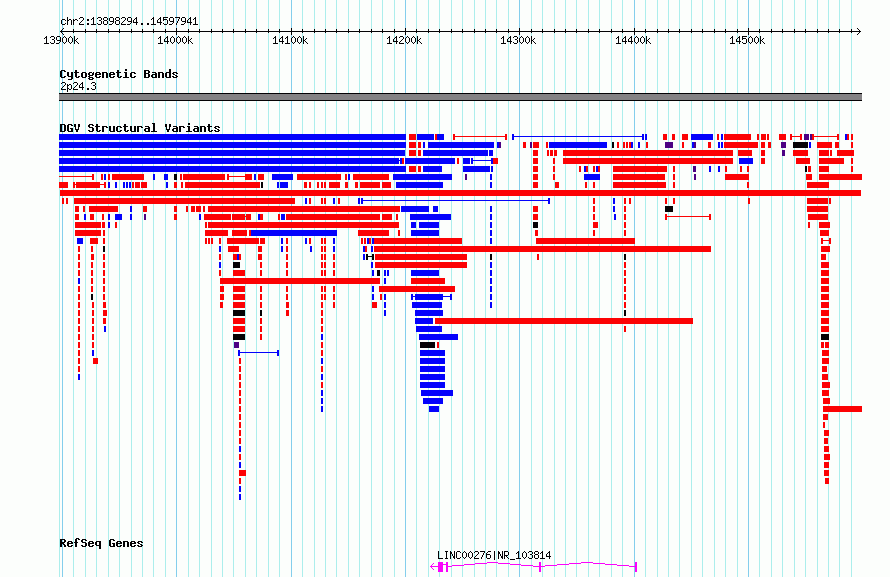Click the right arrow at the ruler end
The image size is (890, 577).
click(x=858, y=32)
